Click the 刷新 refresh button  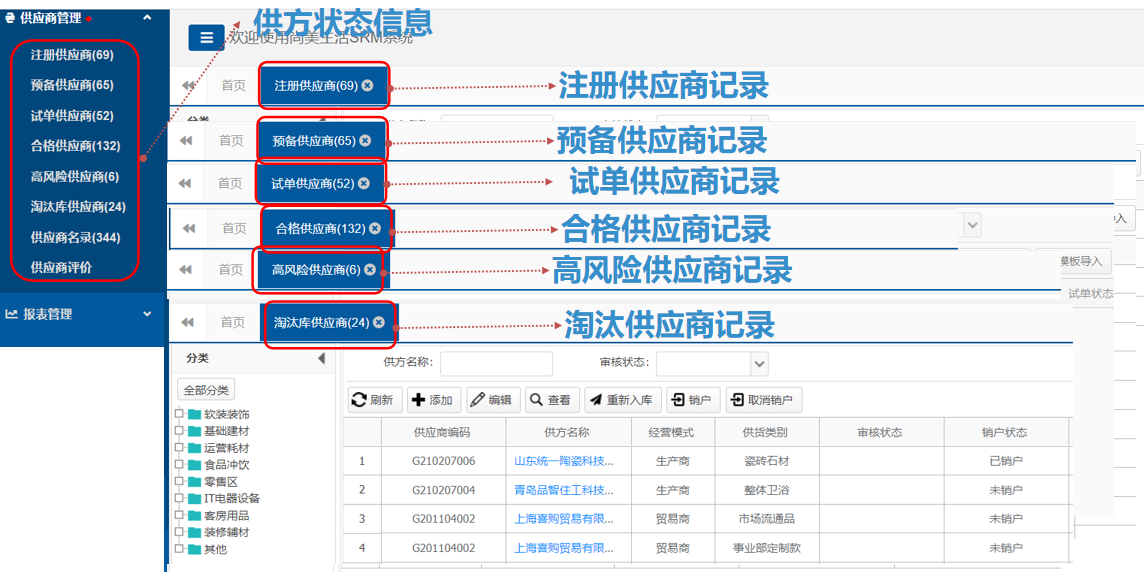coord(374,400)
